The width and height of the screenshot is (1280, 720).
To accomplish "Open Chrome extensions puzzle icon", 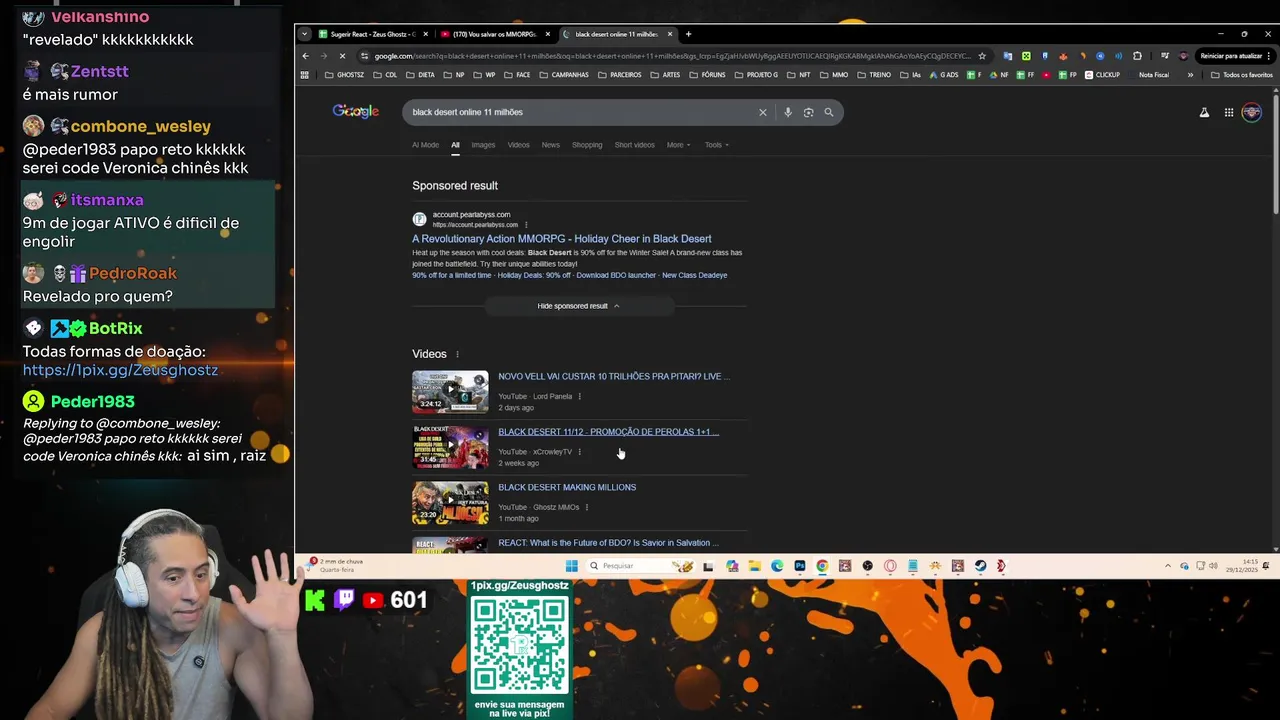I will click(x=1137, y=56).
